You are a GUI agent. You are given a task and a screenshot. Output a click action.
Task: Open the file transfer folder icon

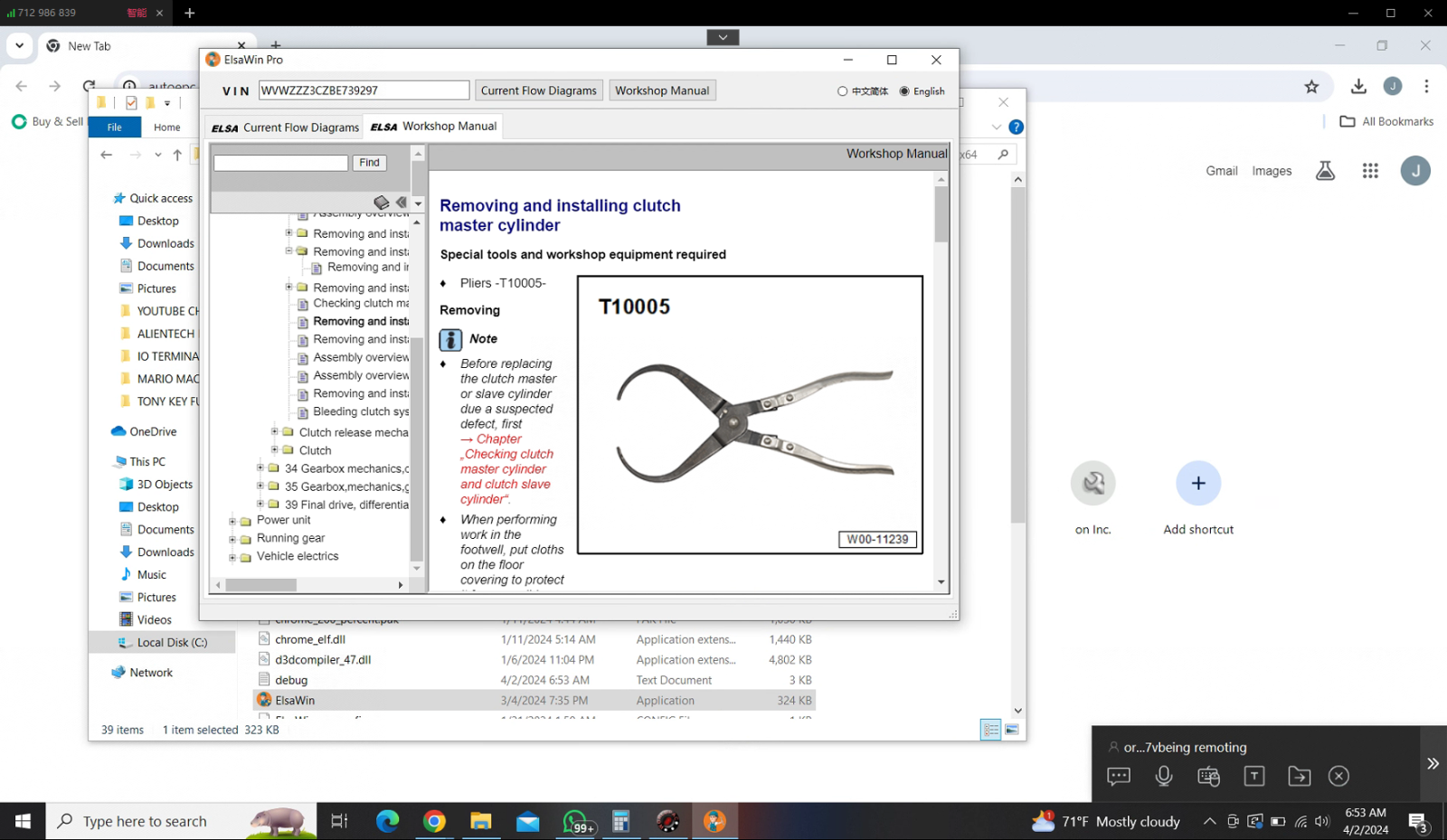(1300, 776)
